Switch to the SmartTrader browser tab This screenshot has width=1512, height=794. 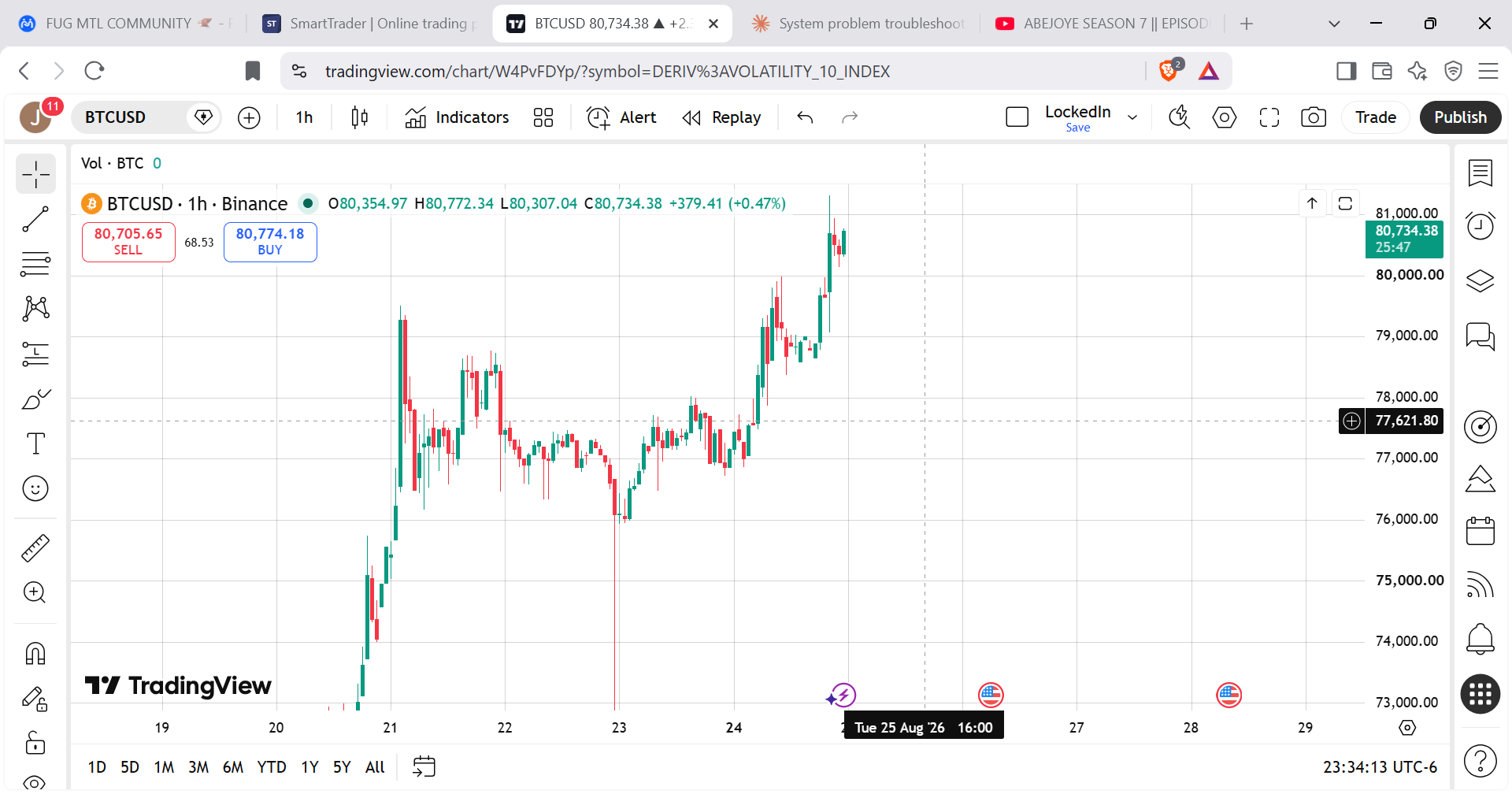tap(370, 24)
